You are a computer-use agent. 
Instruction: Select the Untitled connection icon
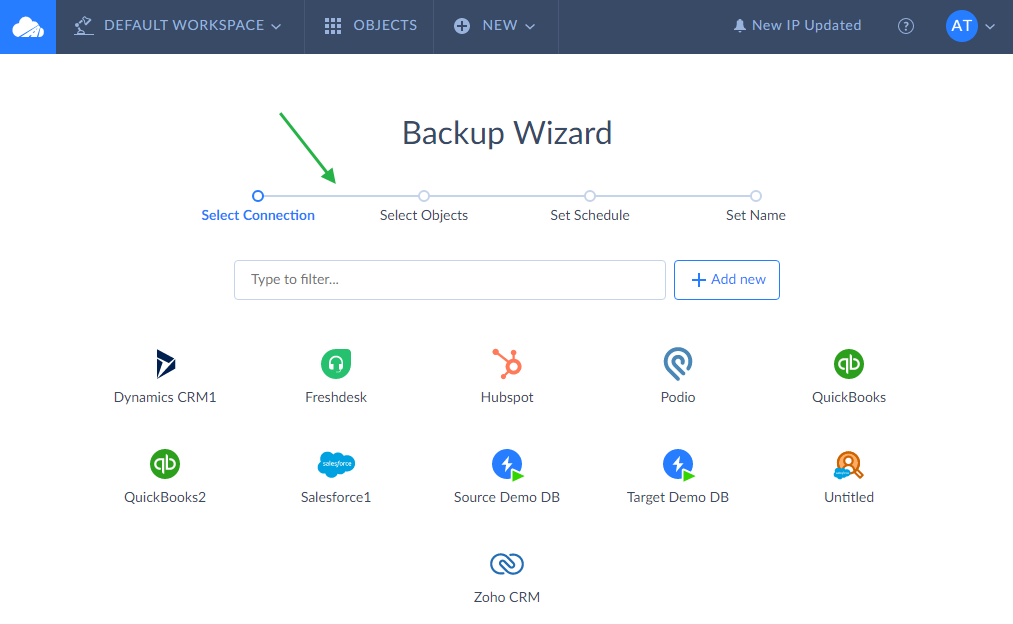click(848, 464)
